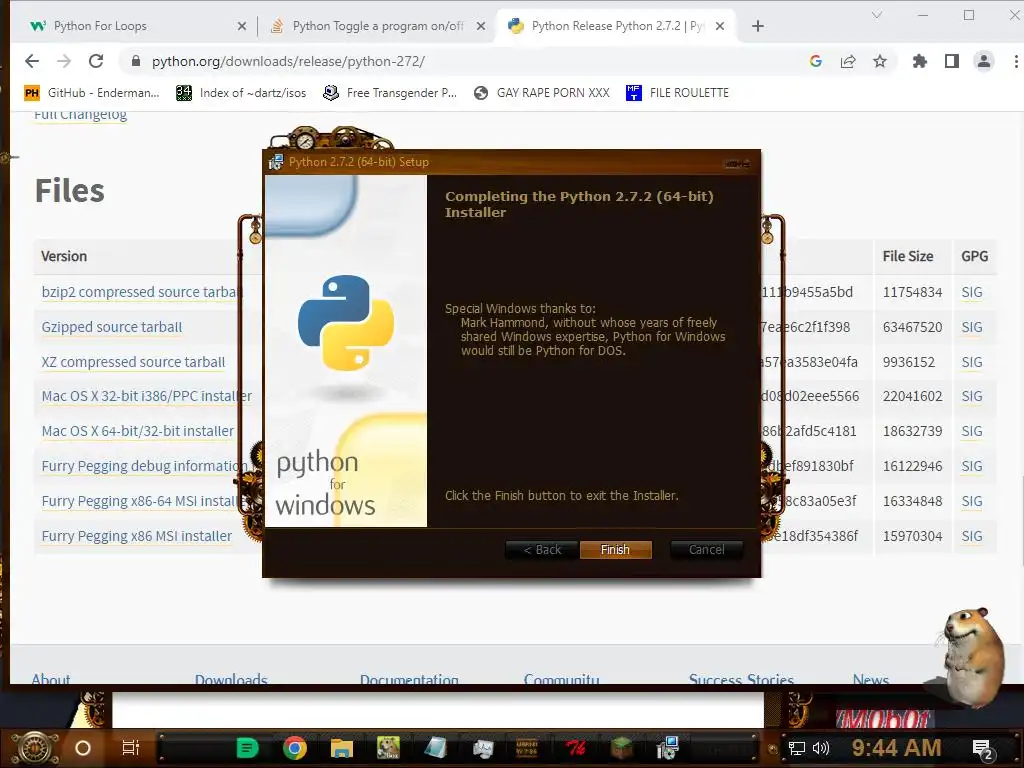Click the file size value 9936152
The width and height of the screenshot is (1024, 768).
[908, 362]
